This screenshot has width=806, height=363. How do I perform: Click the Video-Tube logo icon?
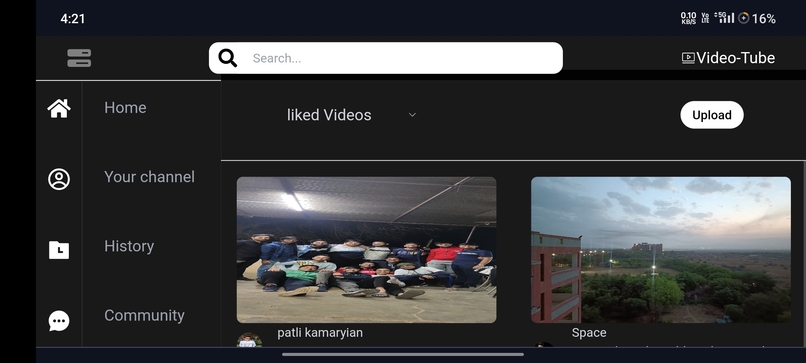click(x=688, y=58)
